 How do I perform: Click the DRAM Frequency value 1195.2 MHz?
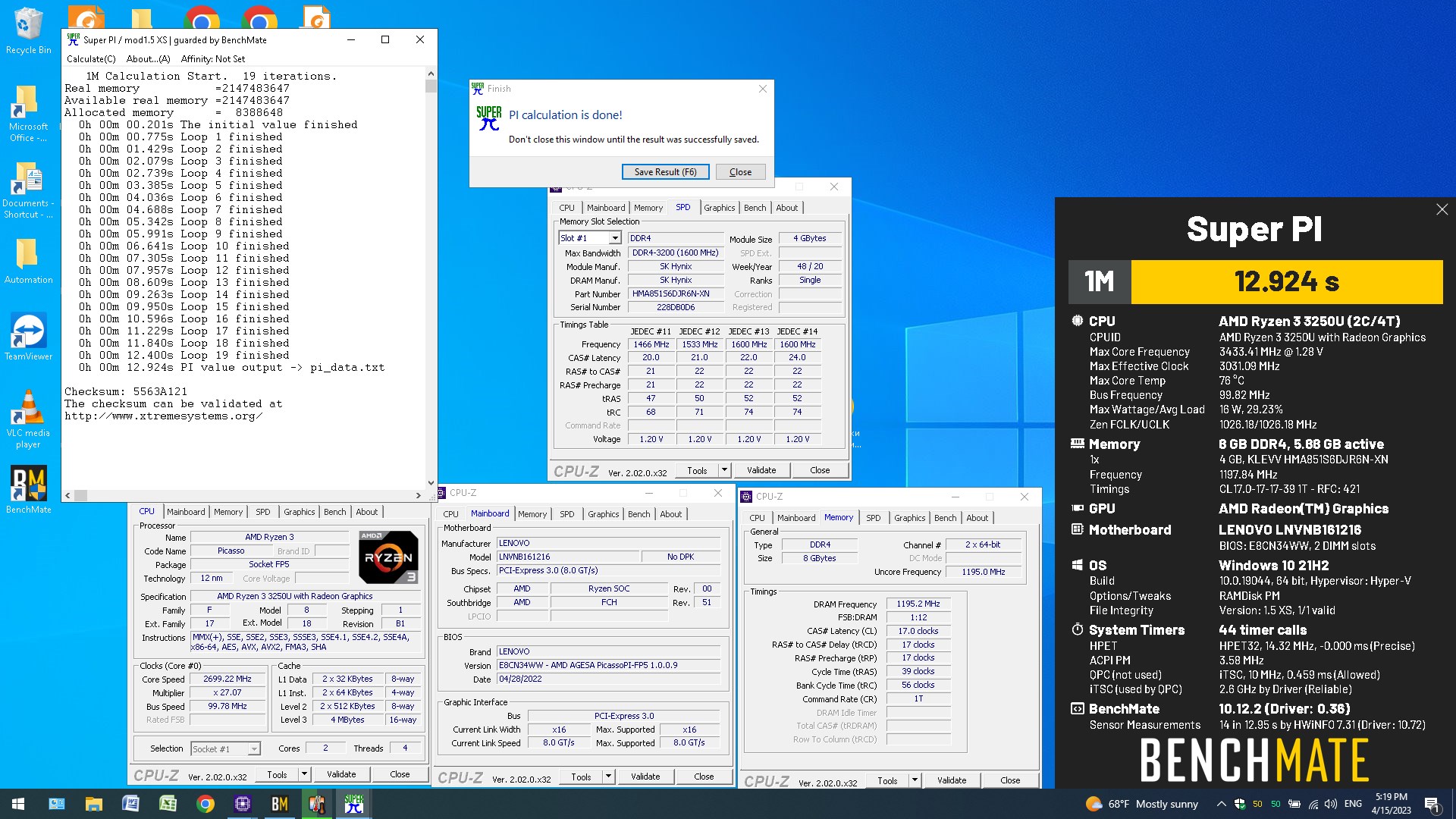click(918, 604)
